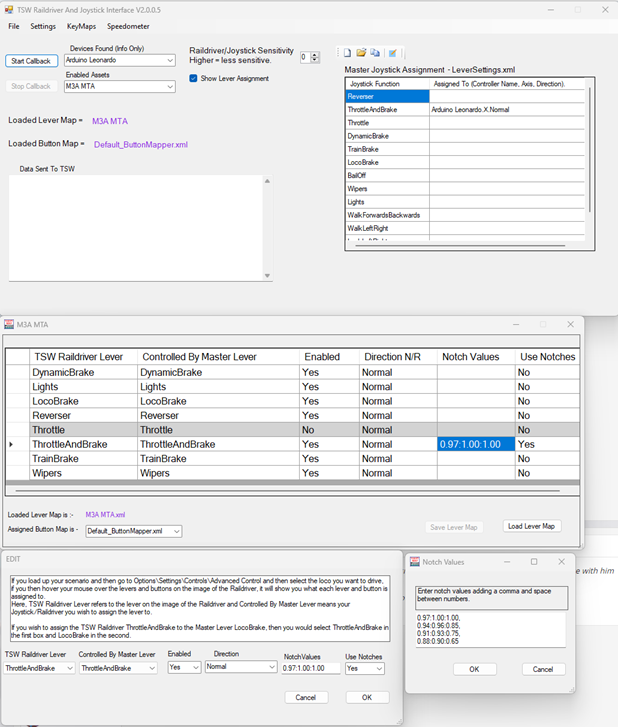The height and width of the screenshot is (727, 618).
Task: Toggle Show Lever Assignment checkbox
Action: point(193,78)
